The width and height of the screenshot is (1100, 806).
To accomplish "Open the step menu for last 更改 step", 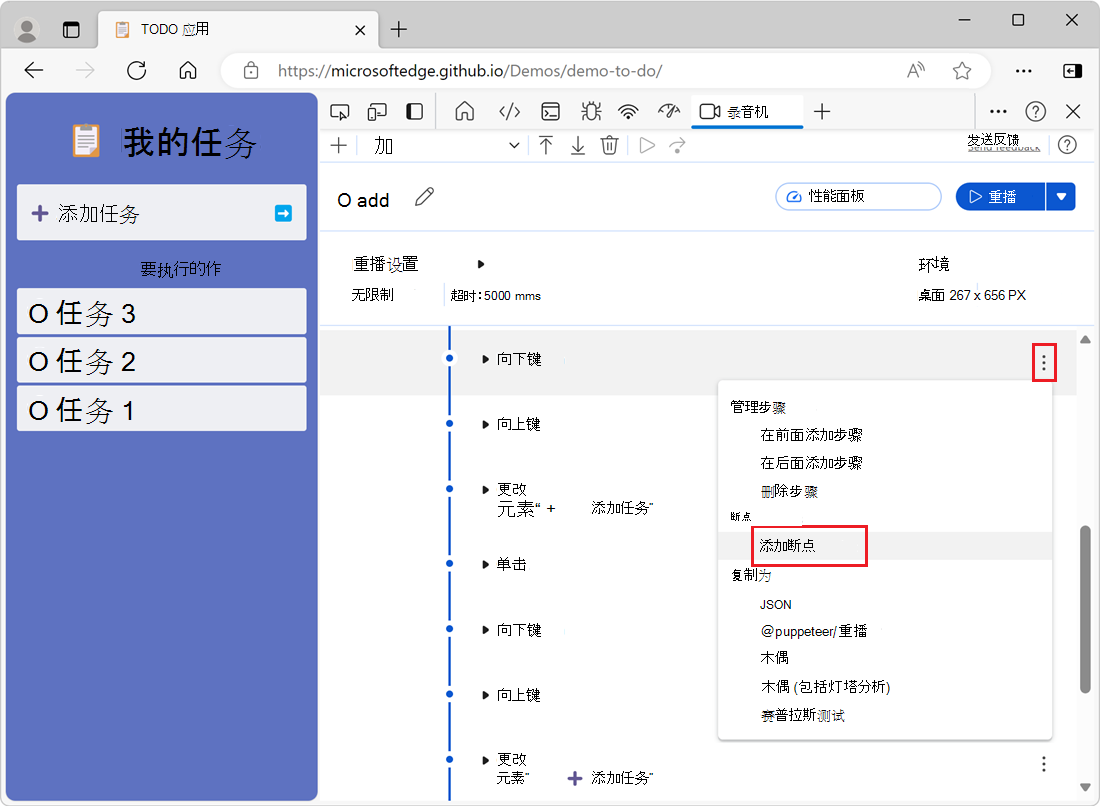I will [1044, 764].
